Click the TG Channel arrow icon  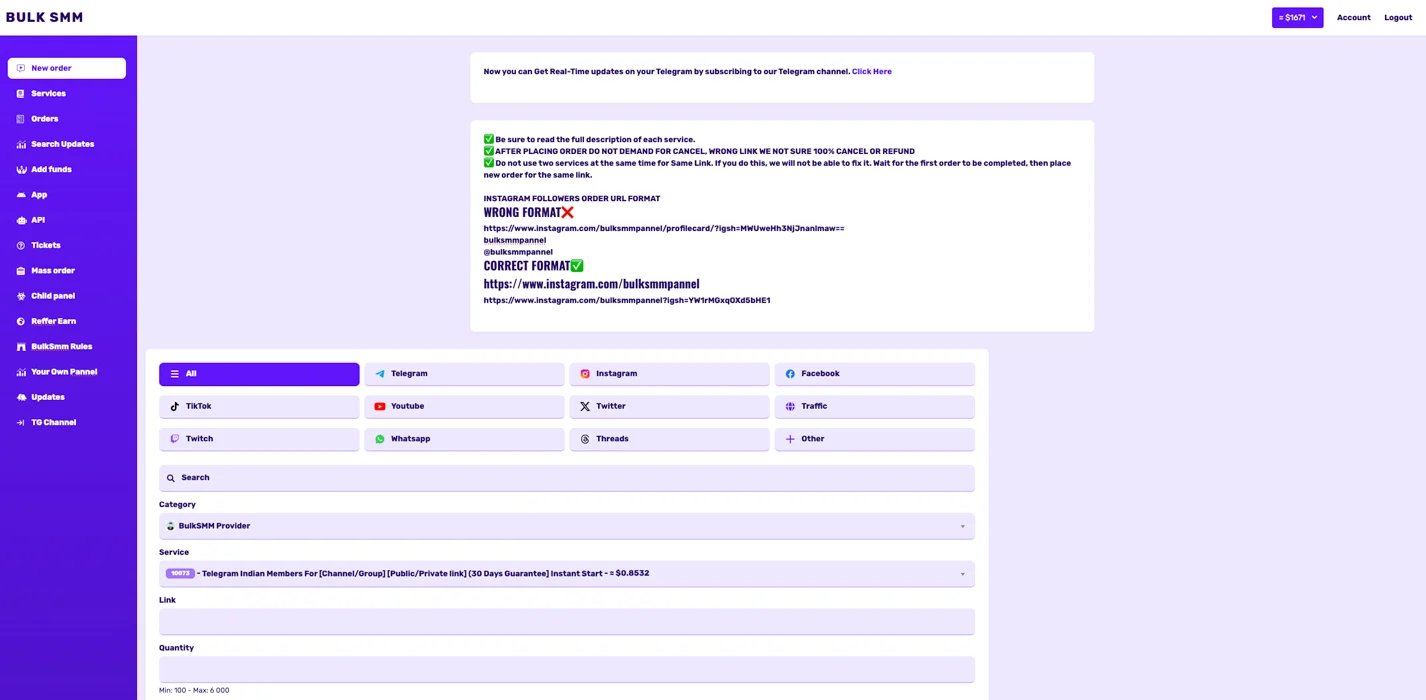[20, 423]
